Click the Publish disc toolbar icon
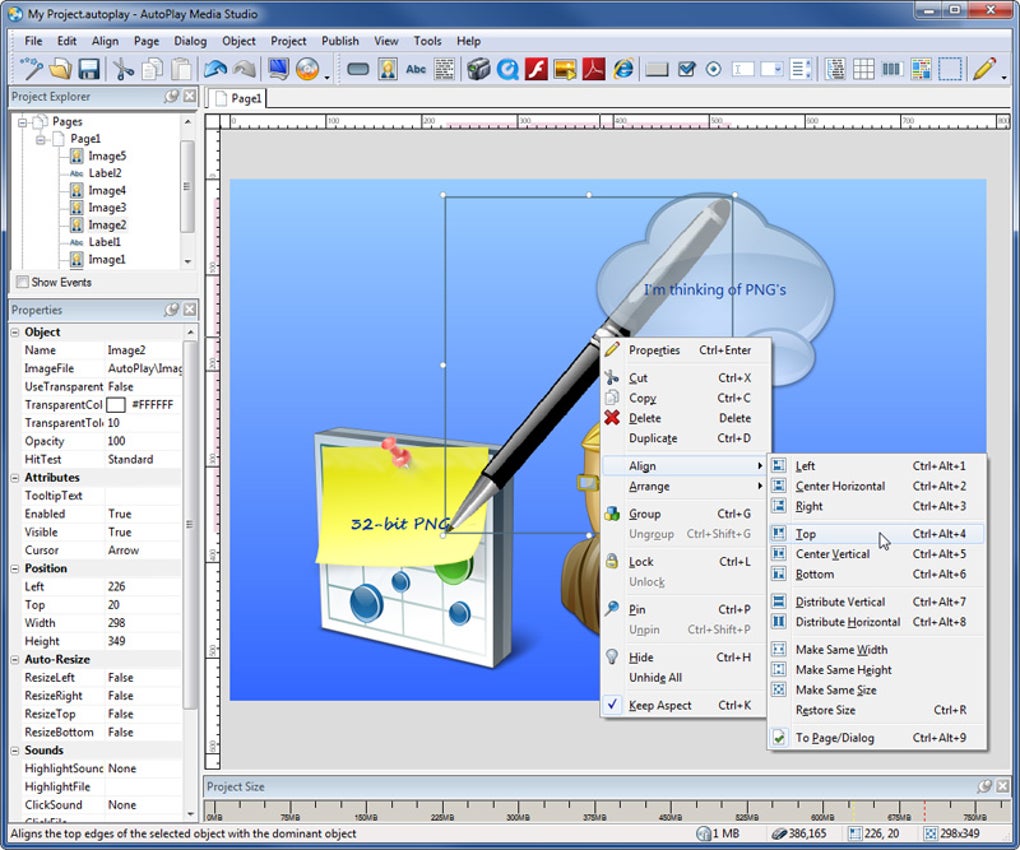The height and width of the screenshot is (850, 1020). (x=307, y=69)
